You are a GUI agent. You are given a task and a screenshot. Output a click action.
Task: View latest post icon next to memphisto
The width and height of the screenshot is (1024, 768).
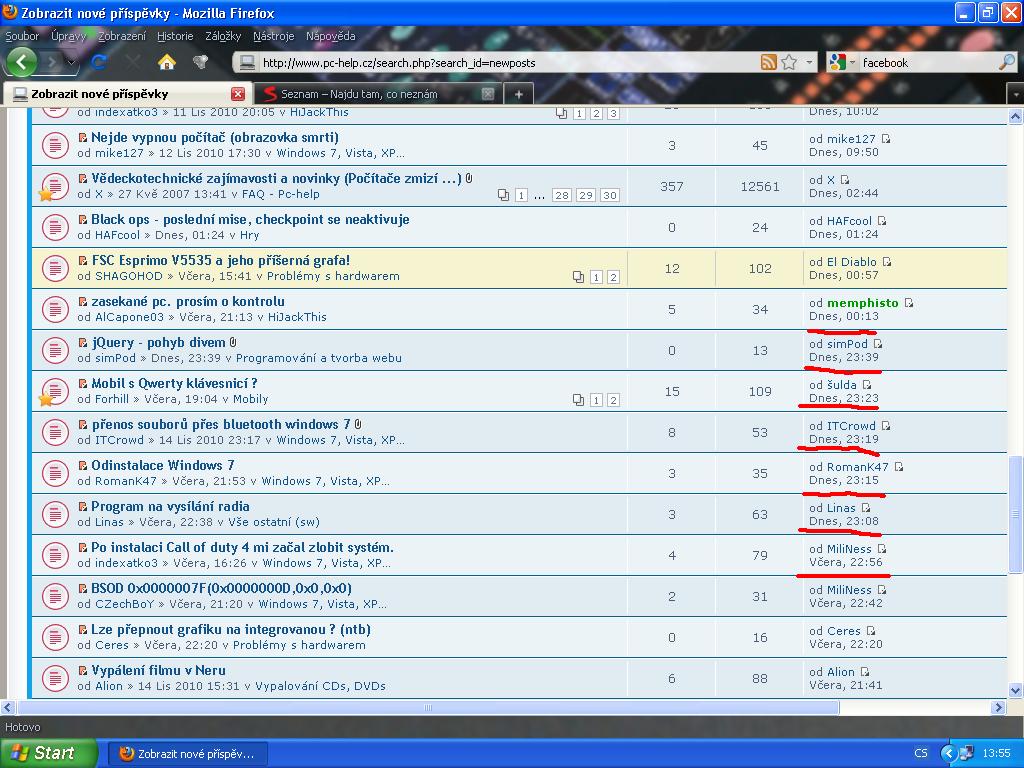pyautogui.click(x=909, y=303)
